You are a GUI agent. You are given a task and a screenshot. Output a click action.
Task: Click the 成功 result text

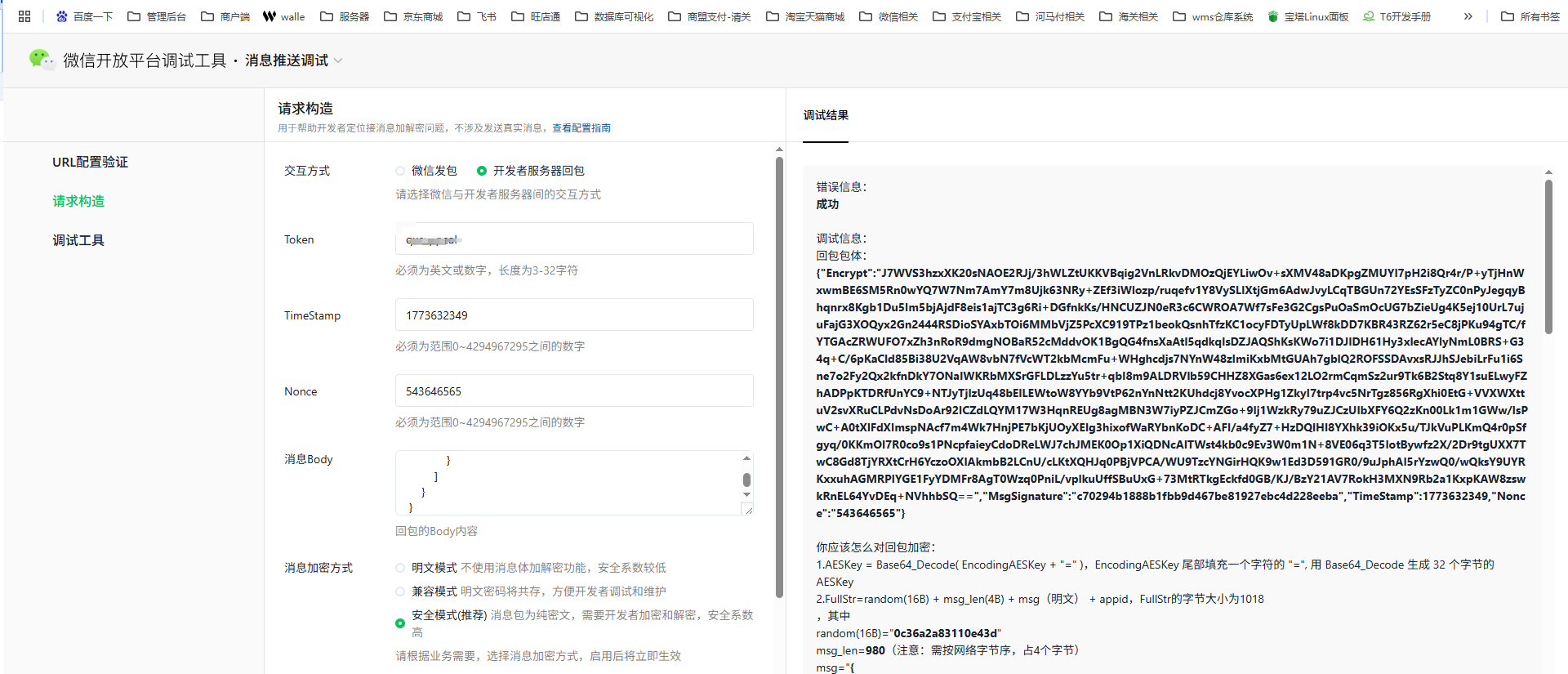827,204
